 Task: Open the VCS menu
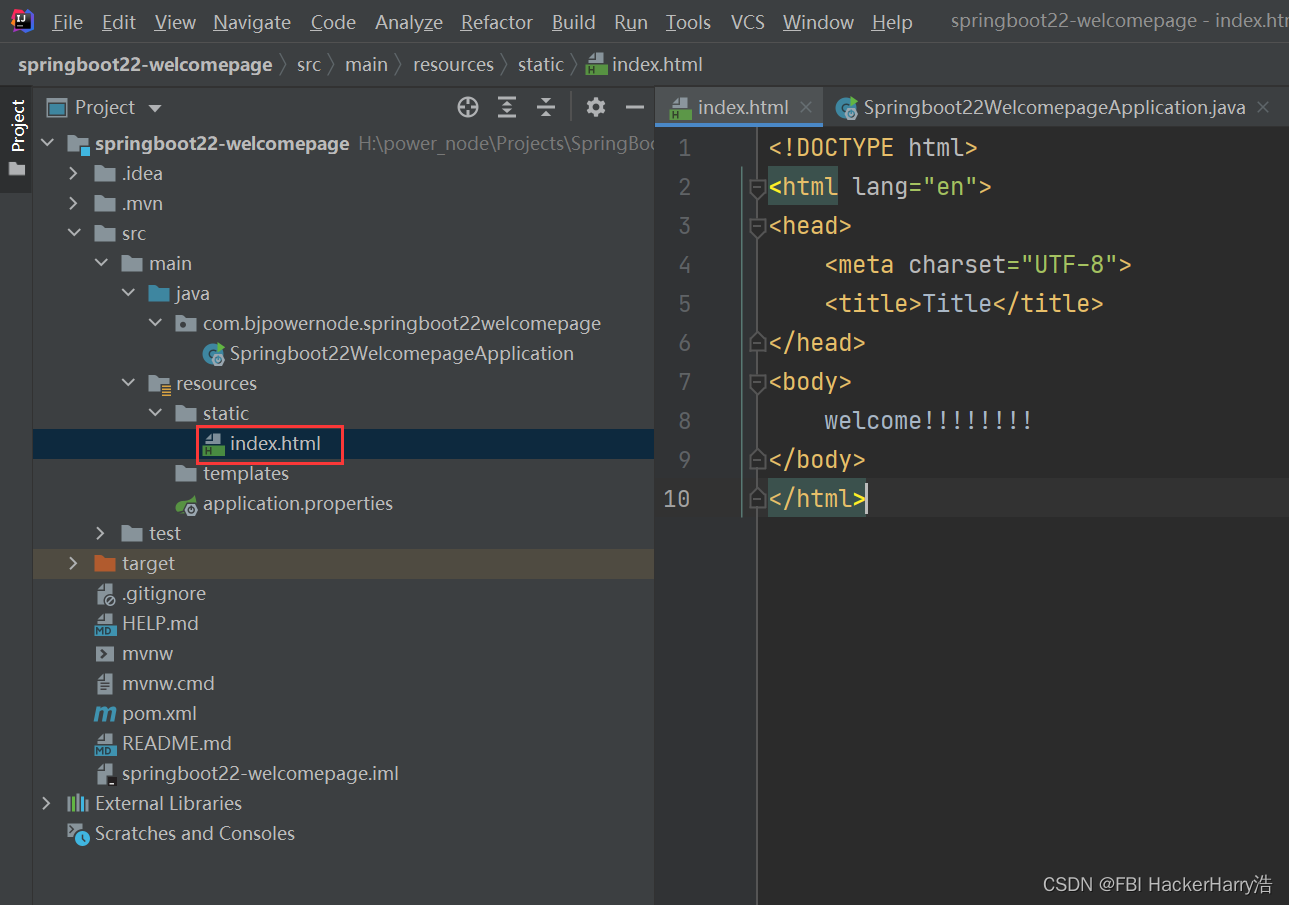click(x=748, y=22)
